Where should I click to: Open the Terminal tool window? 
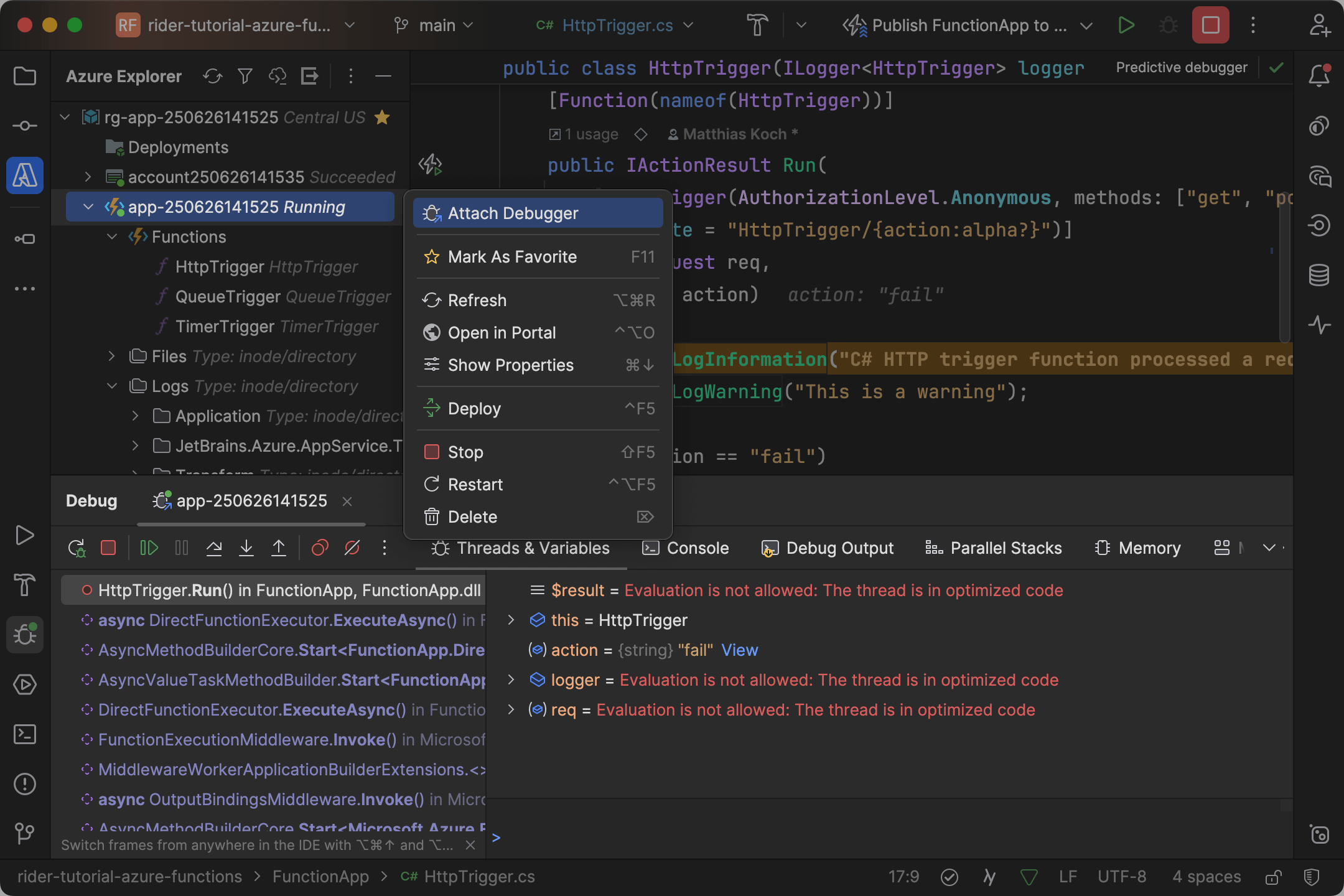tap(25, 735)
